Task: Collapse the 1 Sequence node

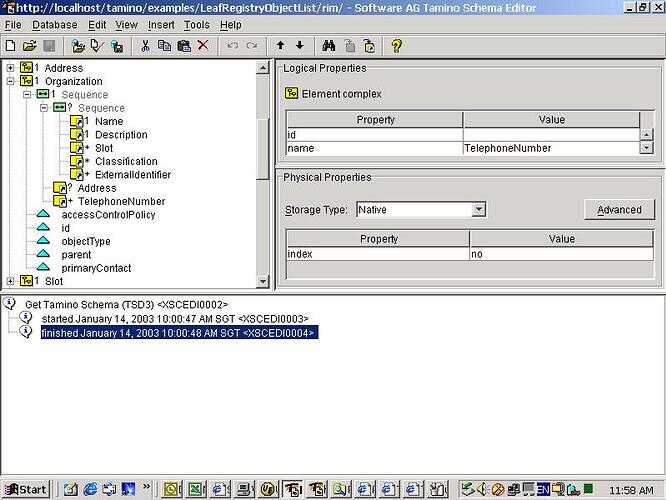Action: [x=27, y=94]
